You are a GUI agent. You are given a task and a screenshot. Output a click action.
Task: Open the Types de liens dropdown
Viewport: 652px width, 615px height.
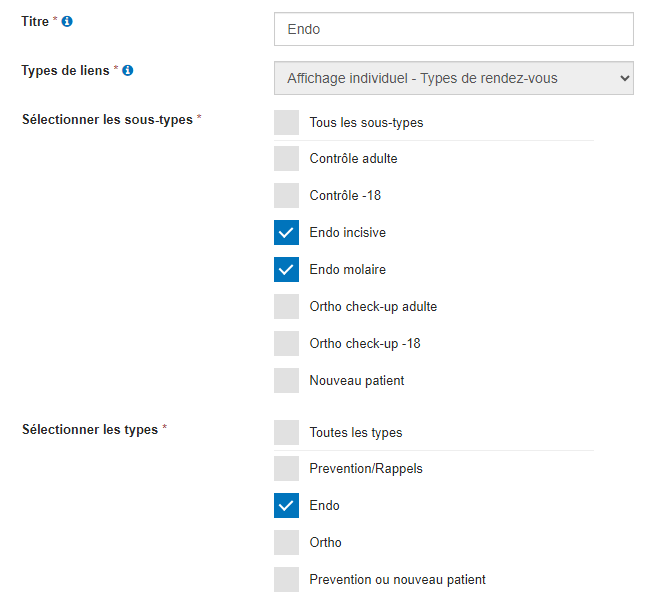(x=453, y=78)
